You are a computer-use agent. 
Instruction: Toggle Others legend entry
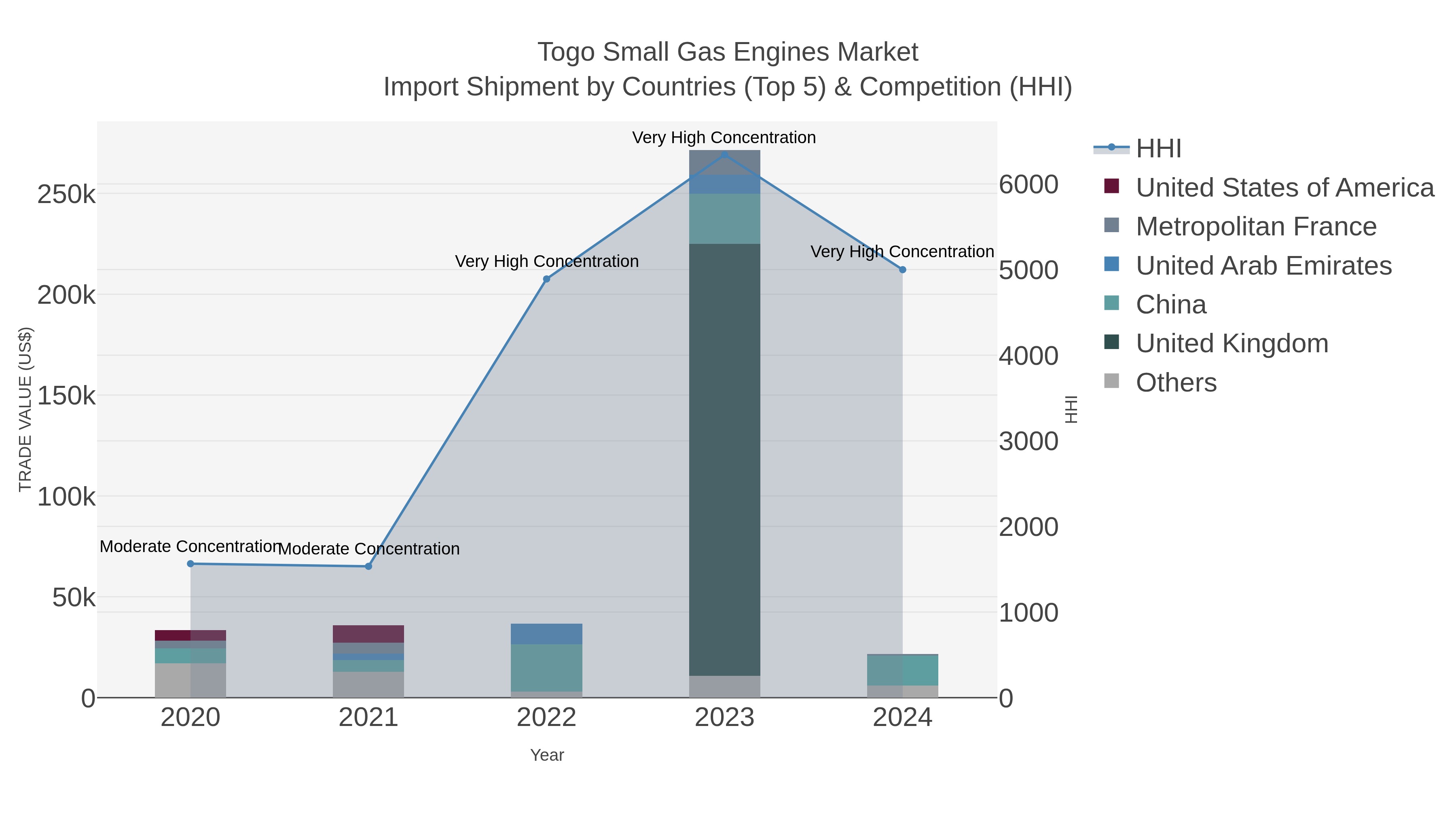tap(1160, 383)
